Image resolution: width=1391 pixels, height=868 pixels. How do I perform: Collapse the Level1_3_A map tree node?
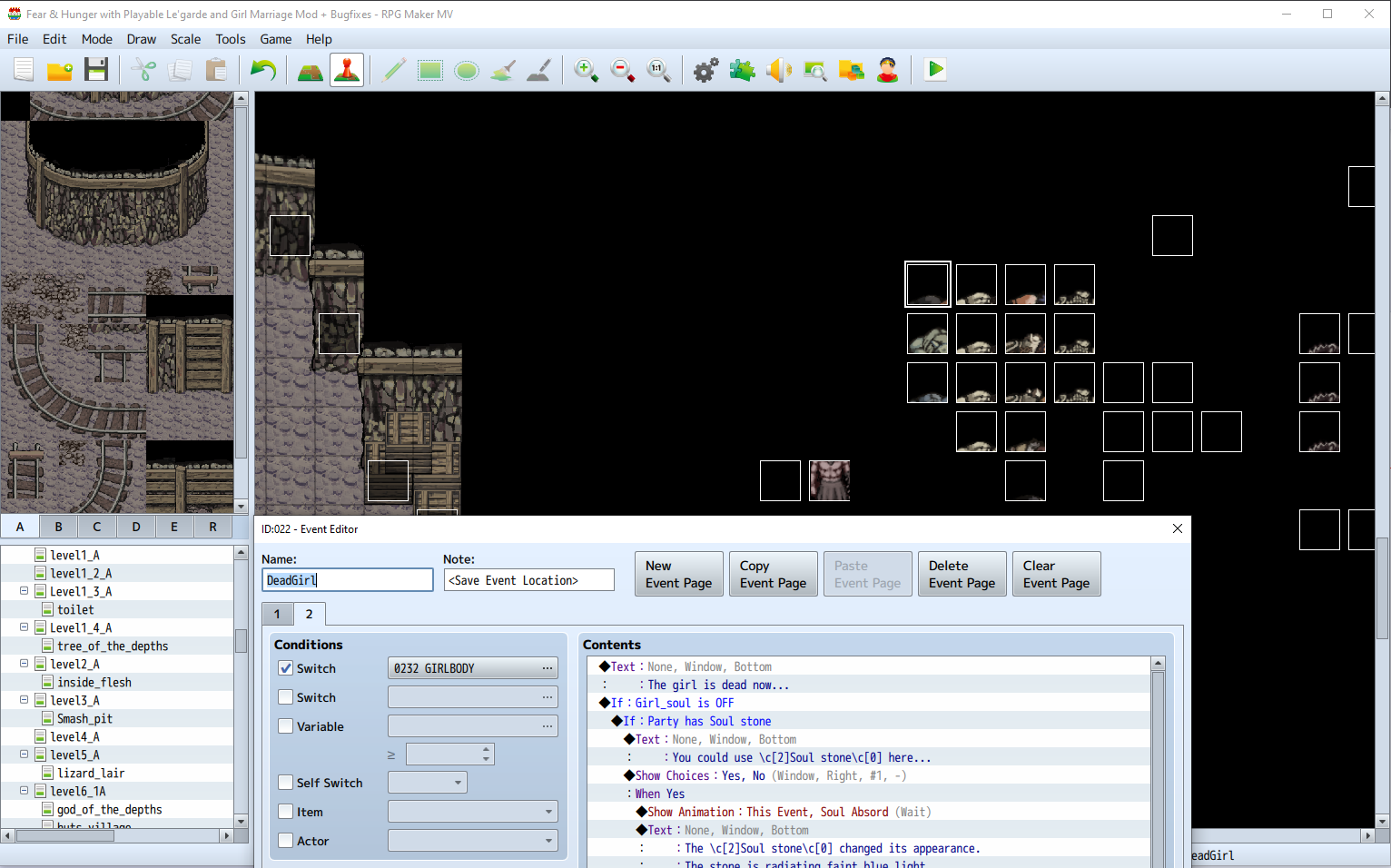25,591
